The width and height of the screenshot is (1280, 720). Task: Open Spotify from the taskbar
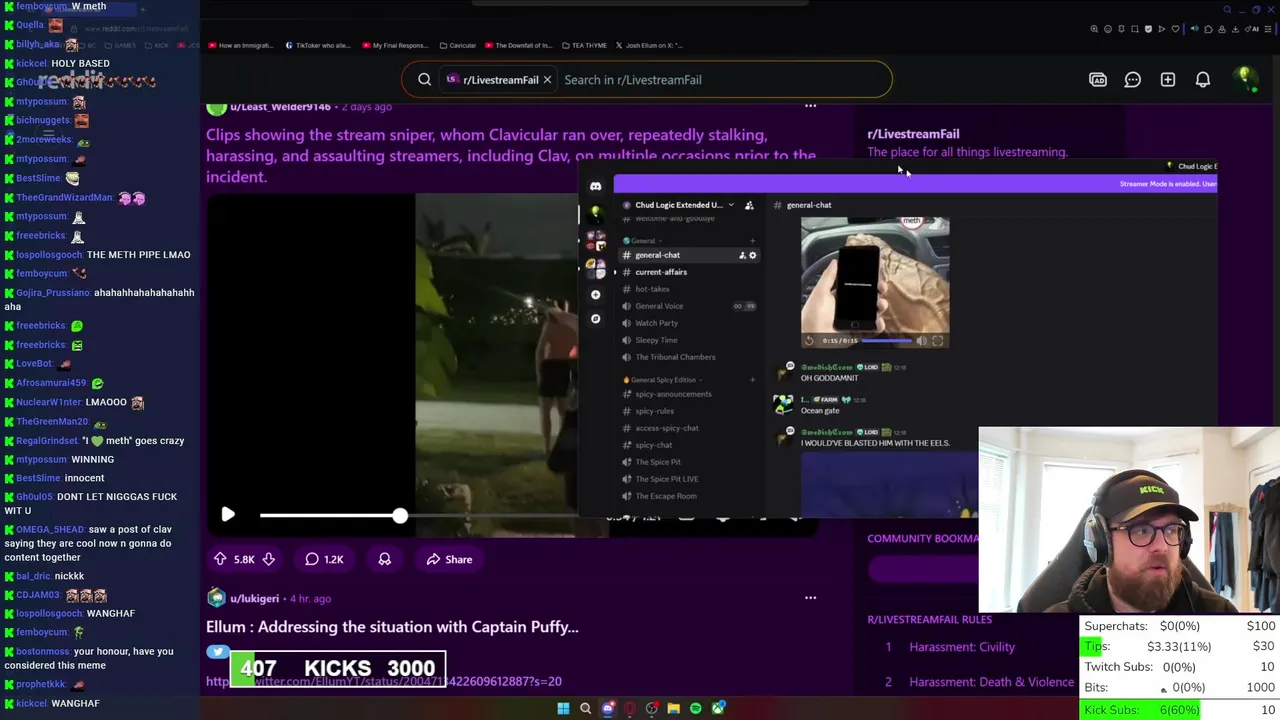point(696,709)
